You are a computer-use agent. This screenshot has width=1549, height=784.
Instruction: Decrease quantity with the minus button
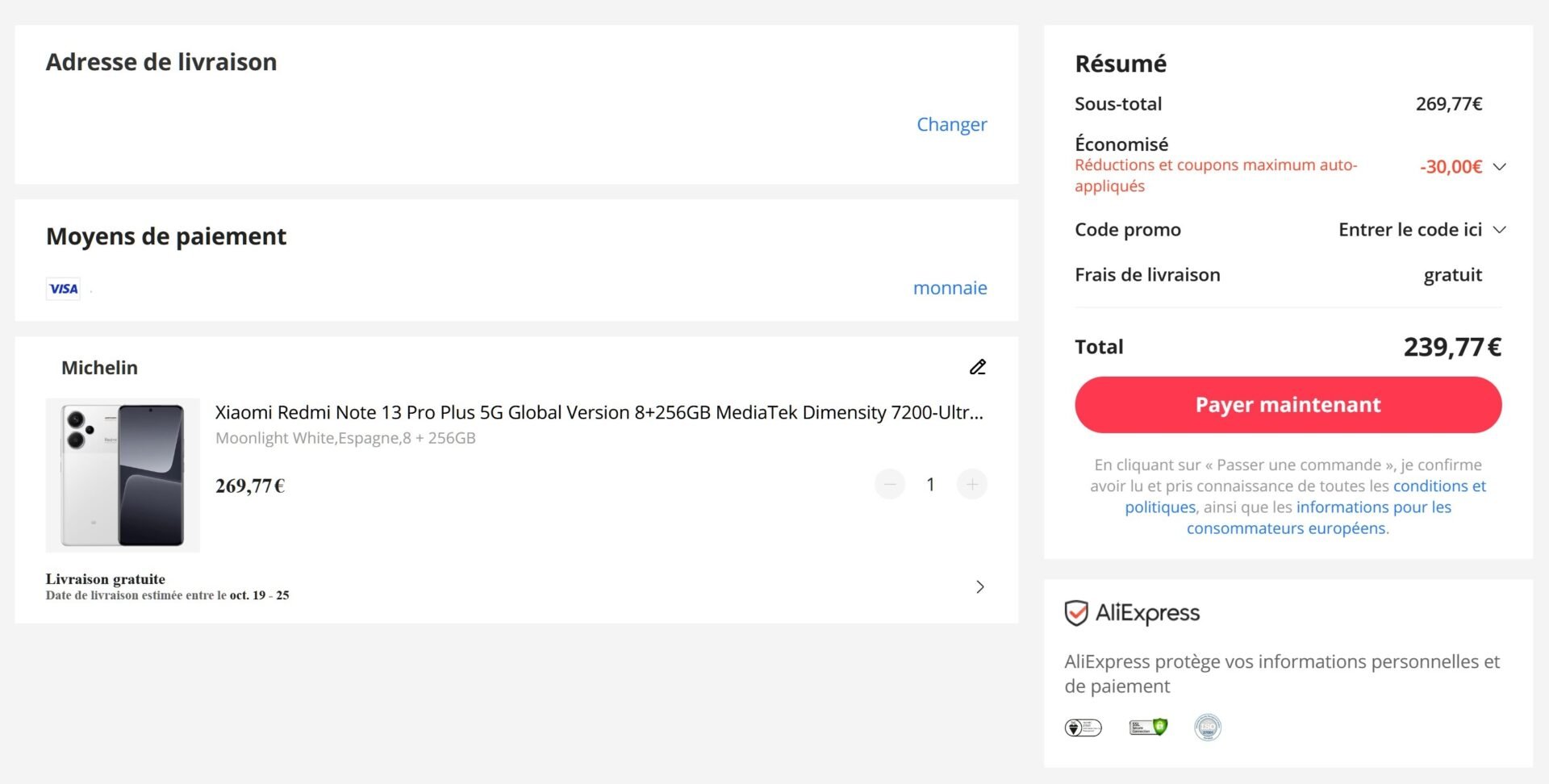(890, 484)
